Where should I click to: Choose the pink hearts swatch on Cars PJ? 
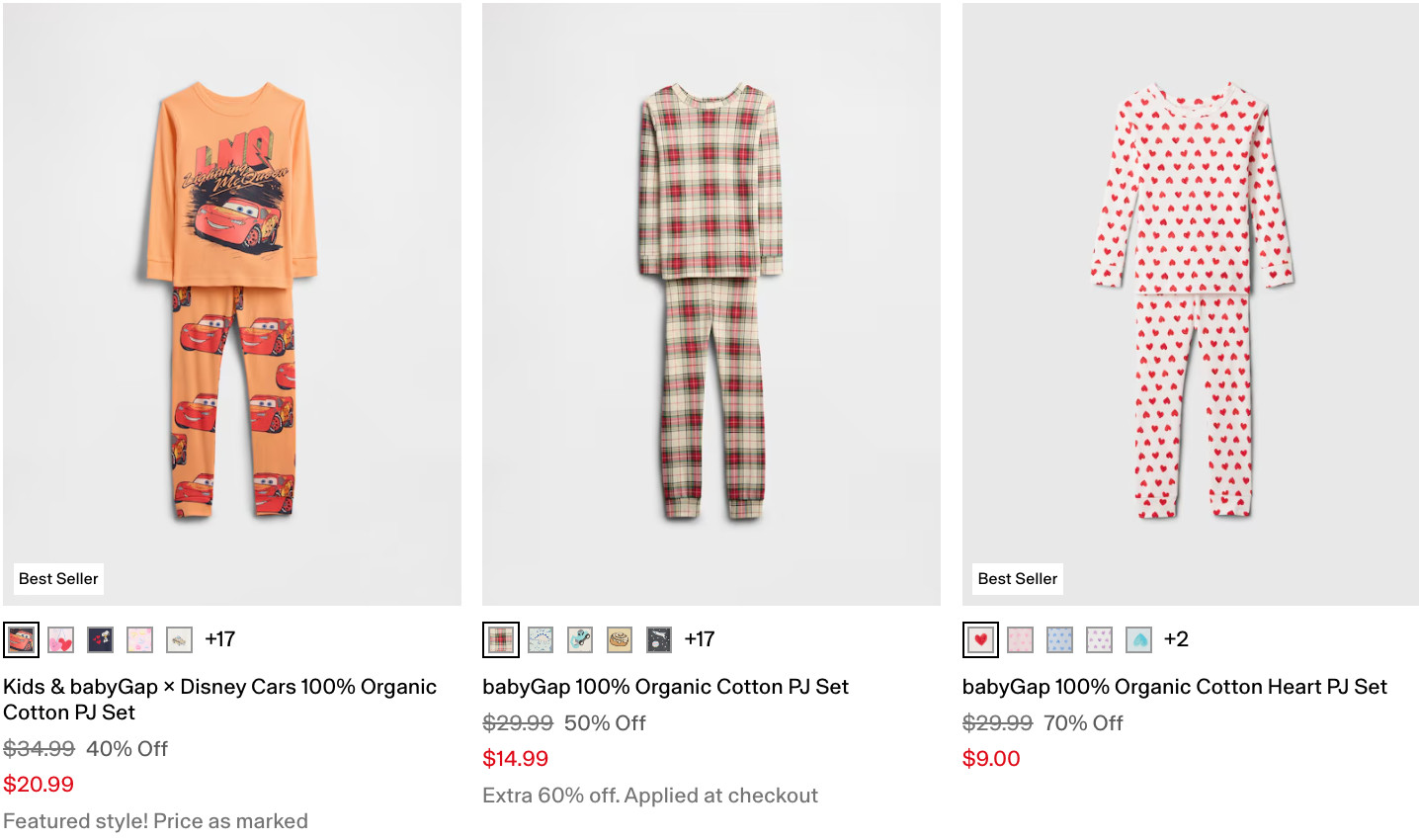point(60,639)
